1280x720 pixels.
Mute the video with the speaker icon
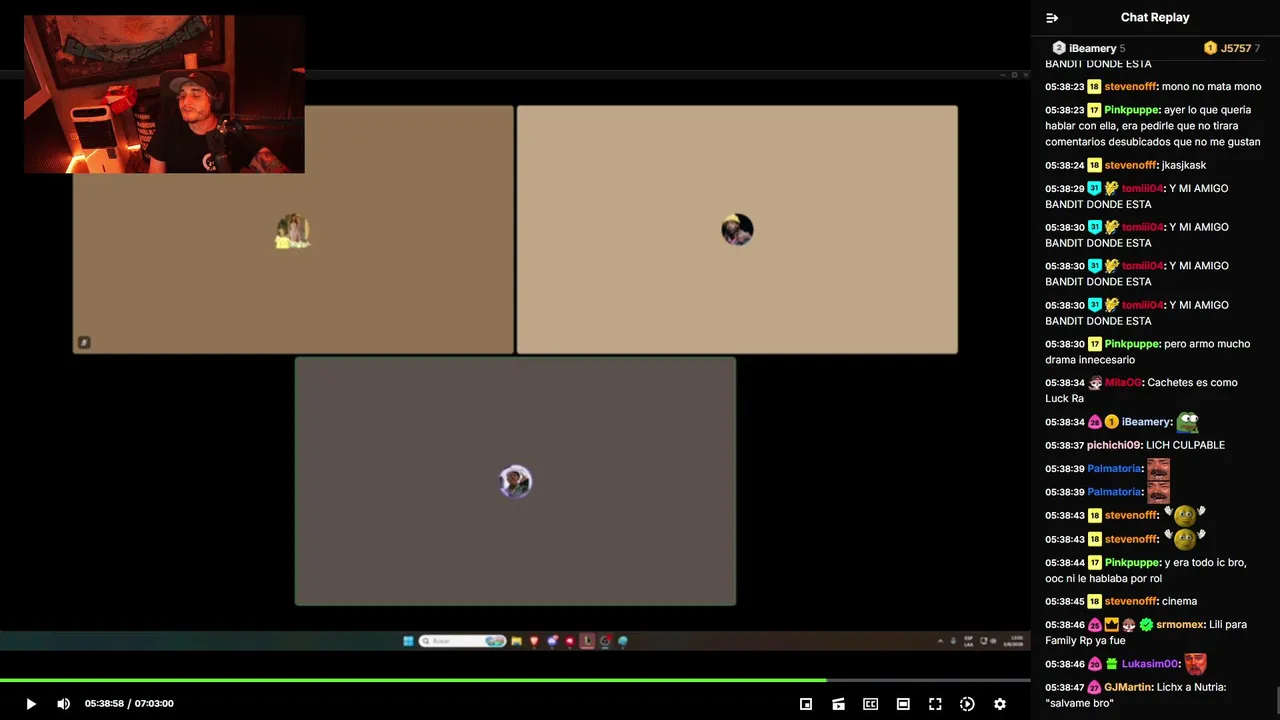(63, 704)
